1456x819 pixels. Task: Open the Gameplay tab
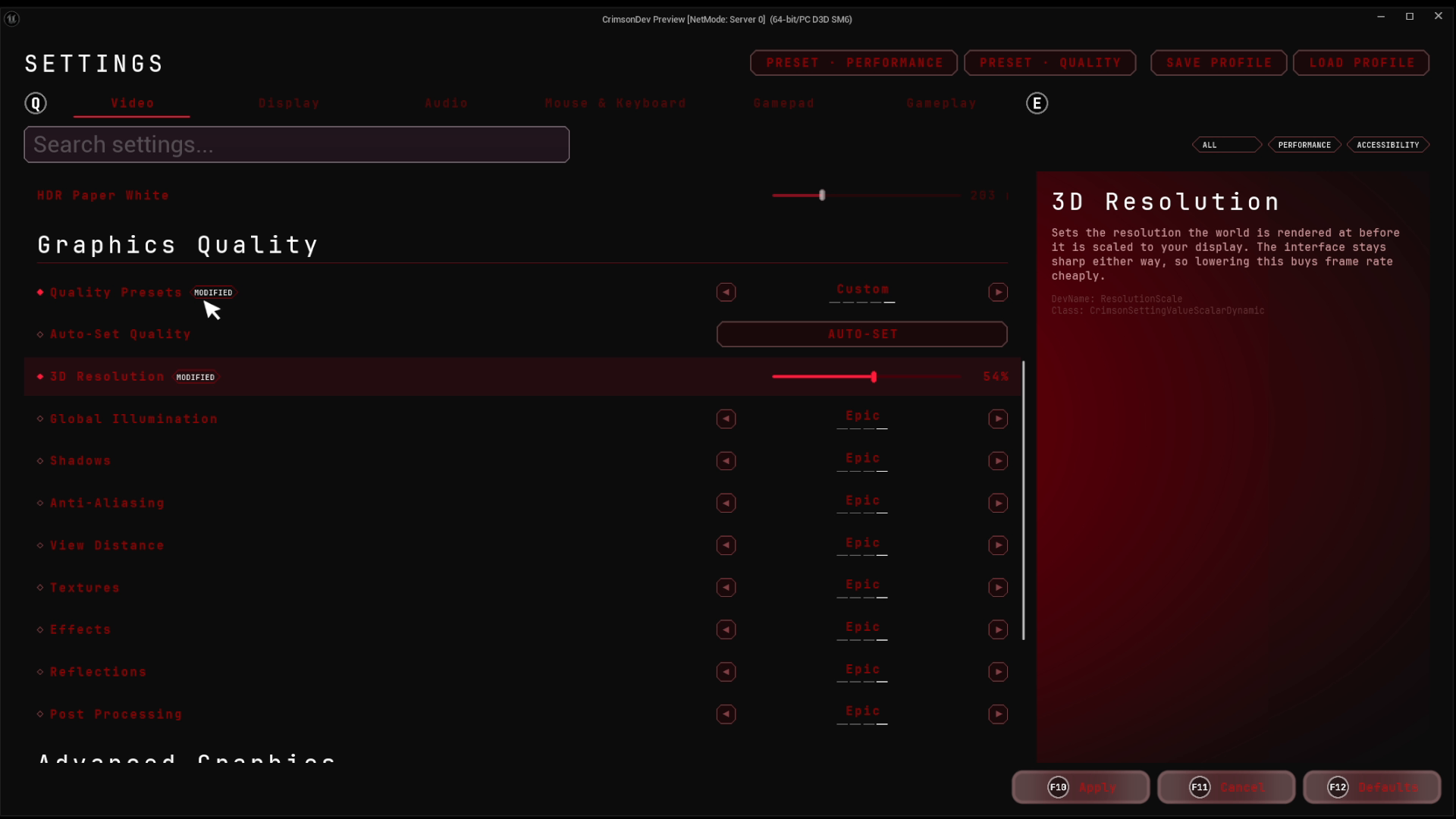[x=941, y=103]
